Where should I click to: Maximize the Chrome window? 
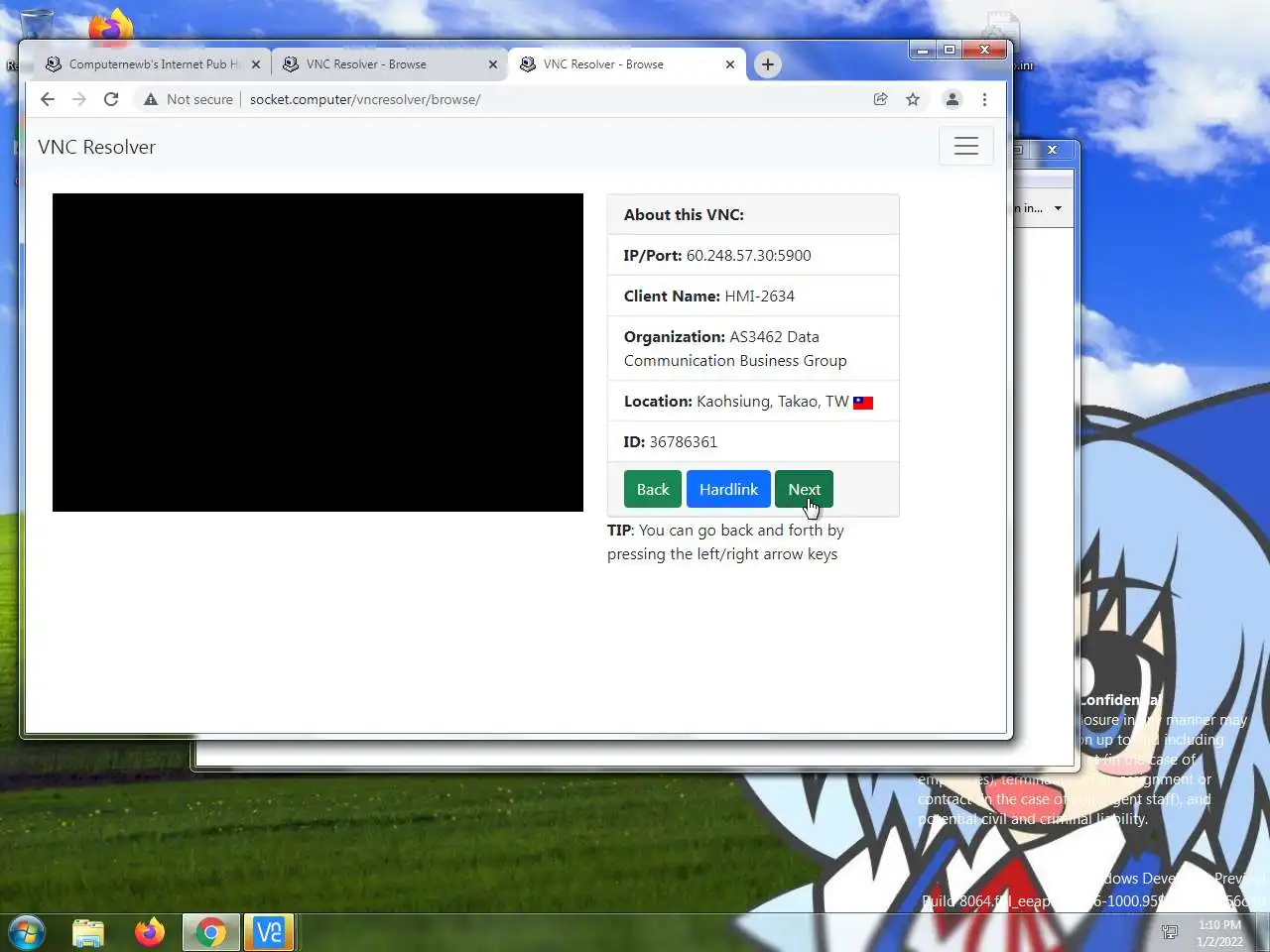pos(950,50)
